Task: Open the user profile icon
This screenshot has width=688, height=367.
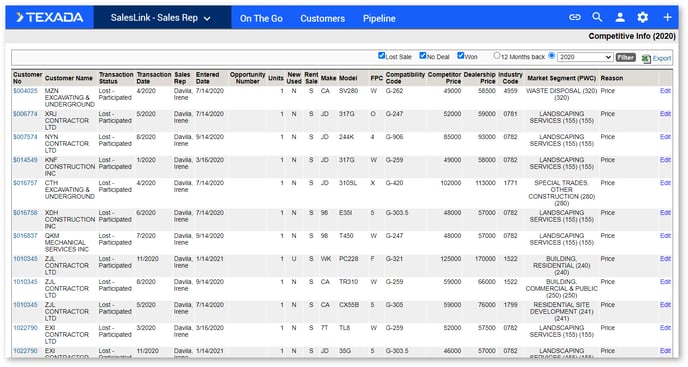Action: 620,18
